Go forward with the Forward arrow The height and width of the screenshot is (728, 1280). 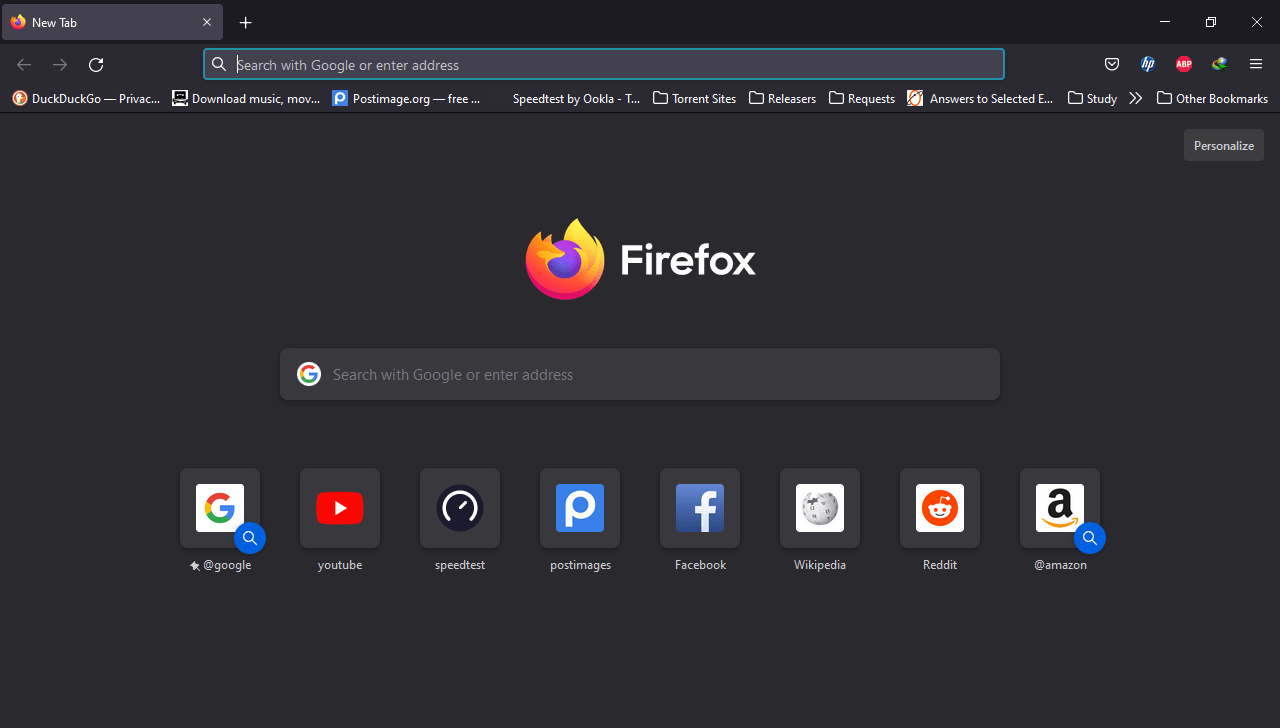tap(60, 65)
